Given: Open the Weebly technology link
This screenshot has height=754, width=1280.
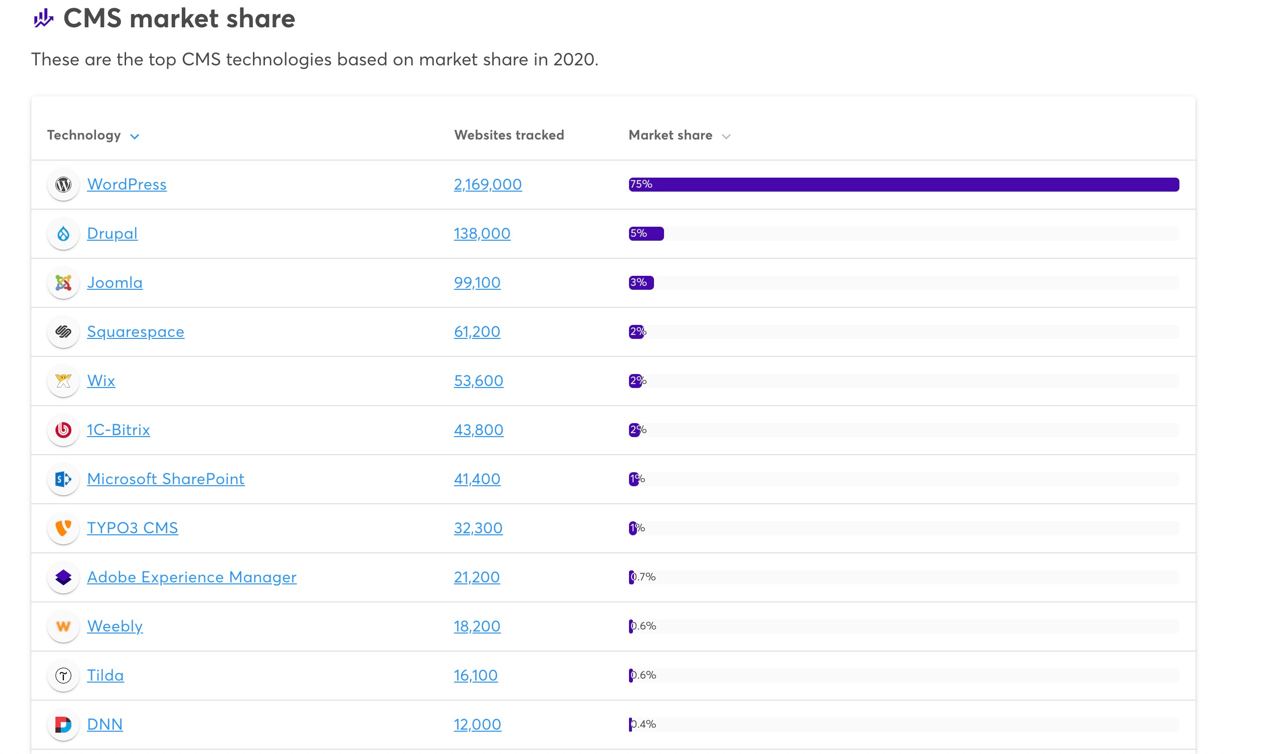Looking at the screenshot, I should point(115,625).
